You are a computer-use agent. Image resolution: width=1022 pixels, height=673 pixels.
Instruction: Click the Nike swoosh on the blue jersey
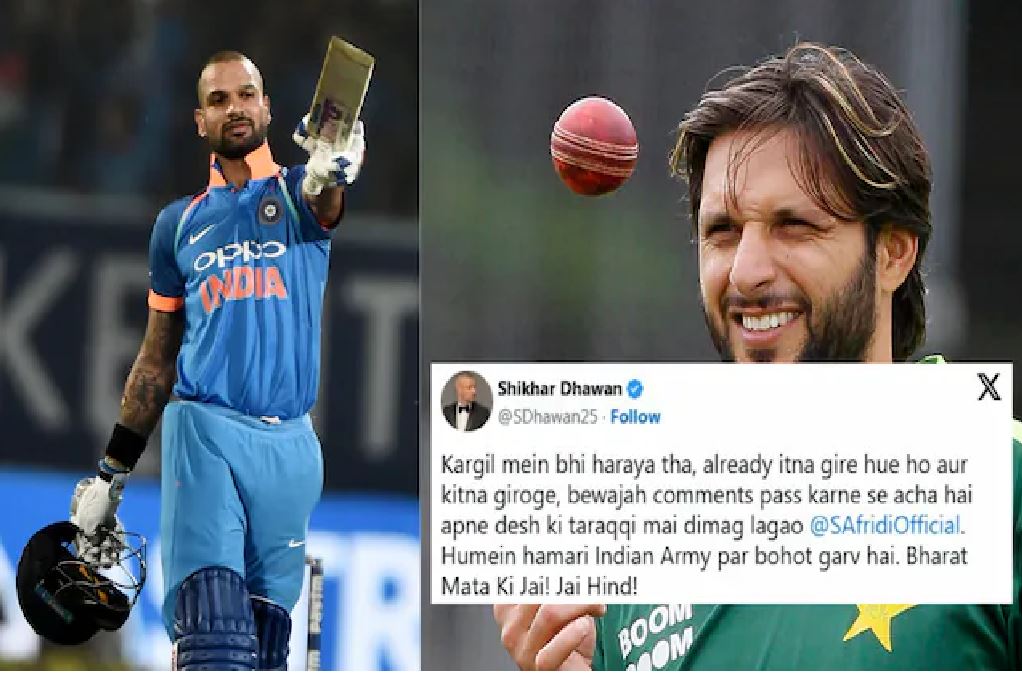(x=201, y=234)
